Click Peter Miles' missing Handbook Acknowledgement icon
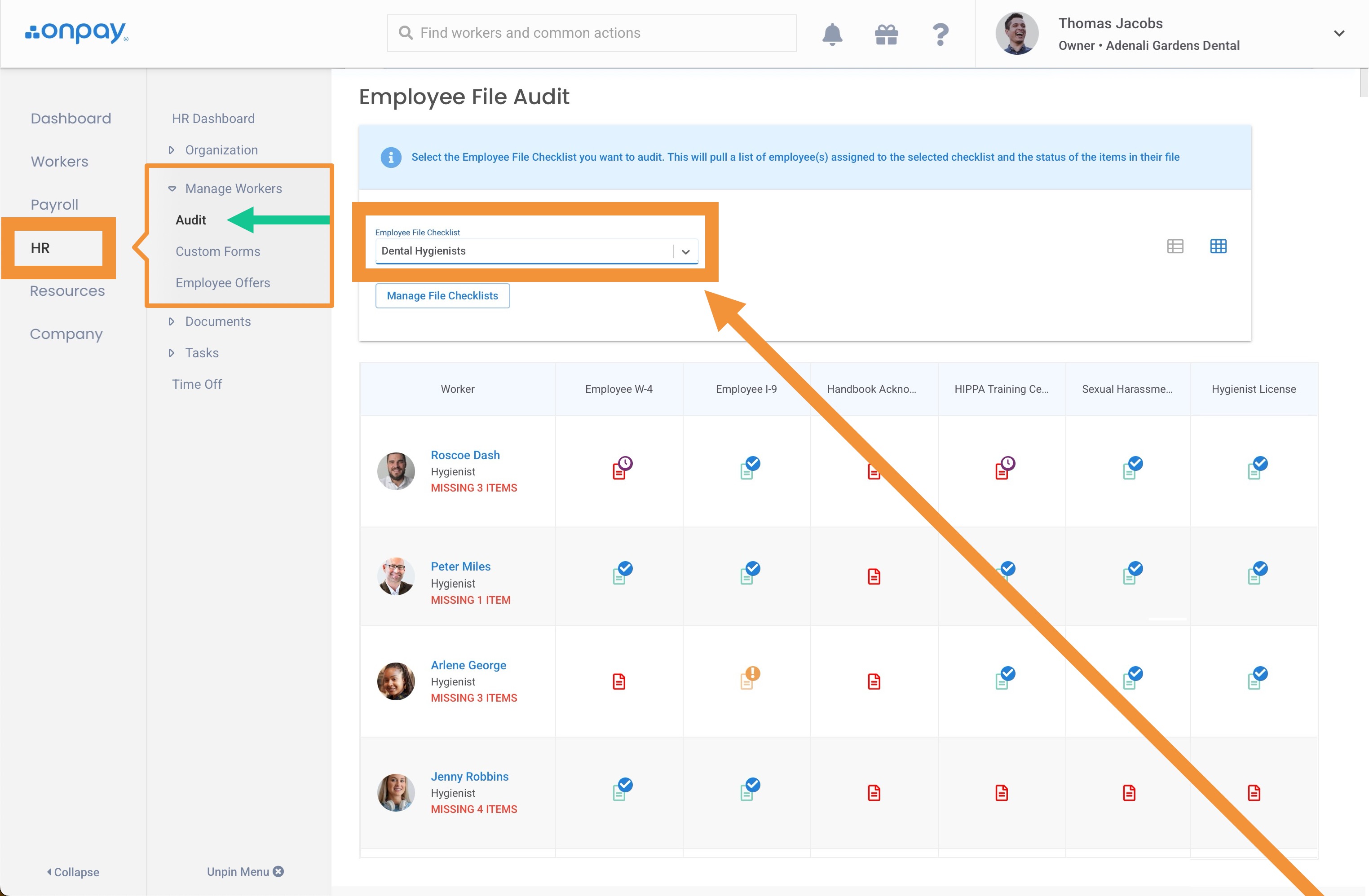 (x=874, y=576)
